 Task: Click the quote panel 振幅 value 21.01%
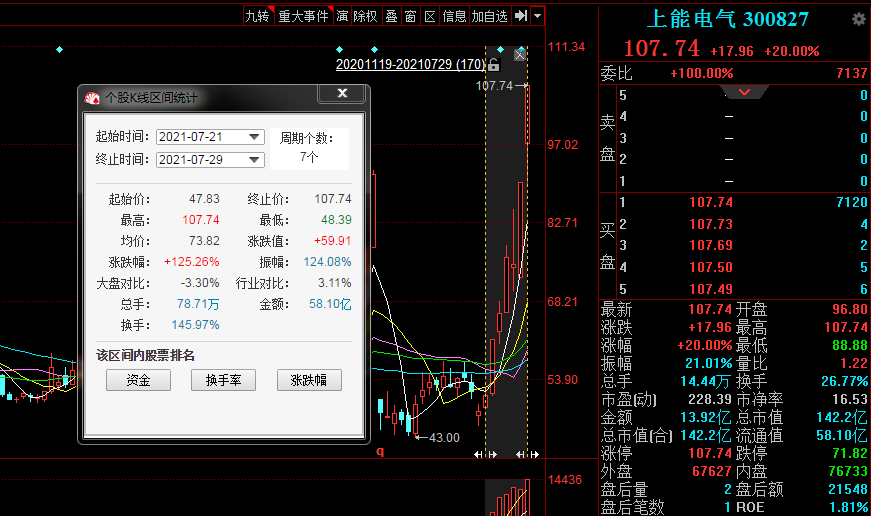[x=709, y=363]
